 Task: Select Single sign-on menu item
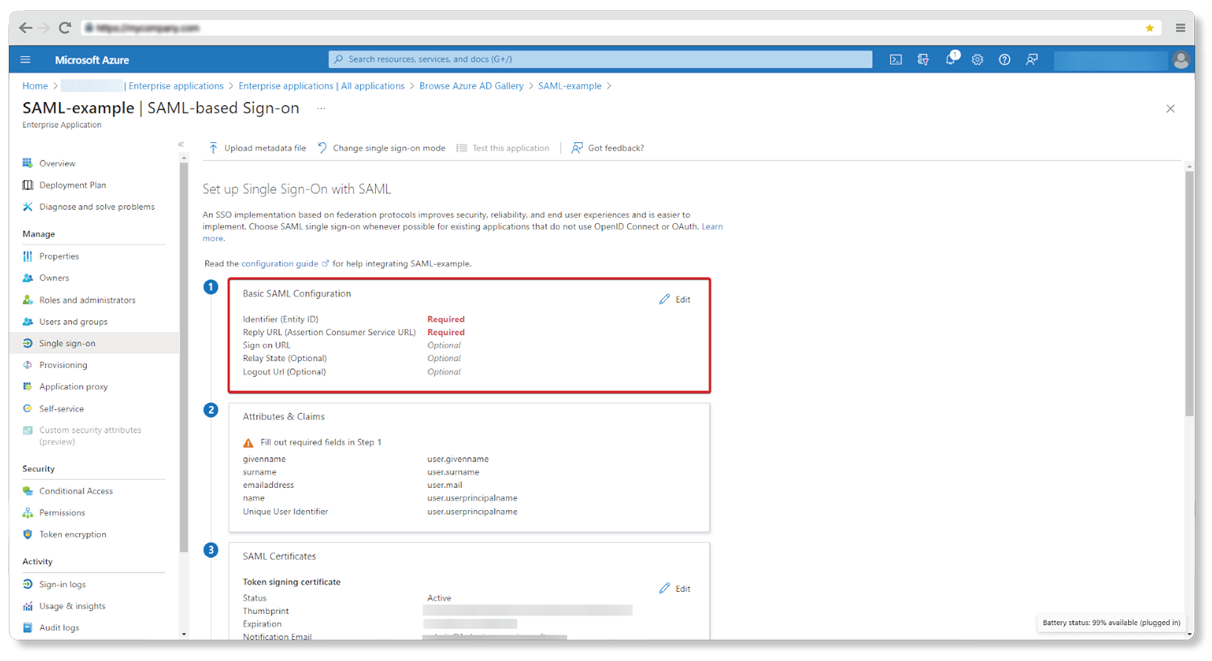point(96,343)
